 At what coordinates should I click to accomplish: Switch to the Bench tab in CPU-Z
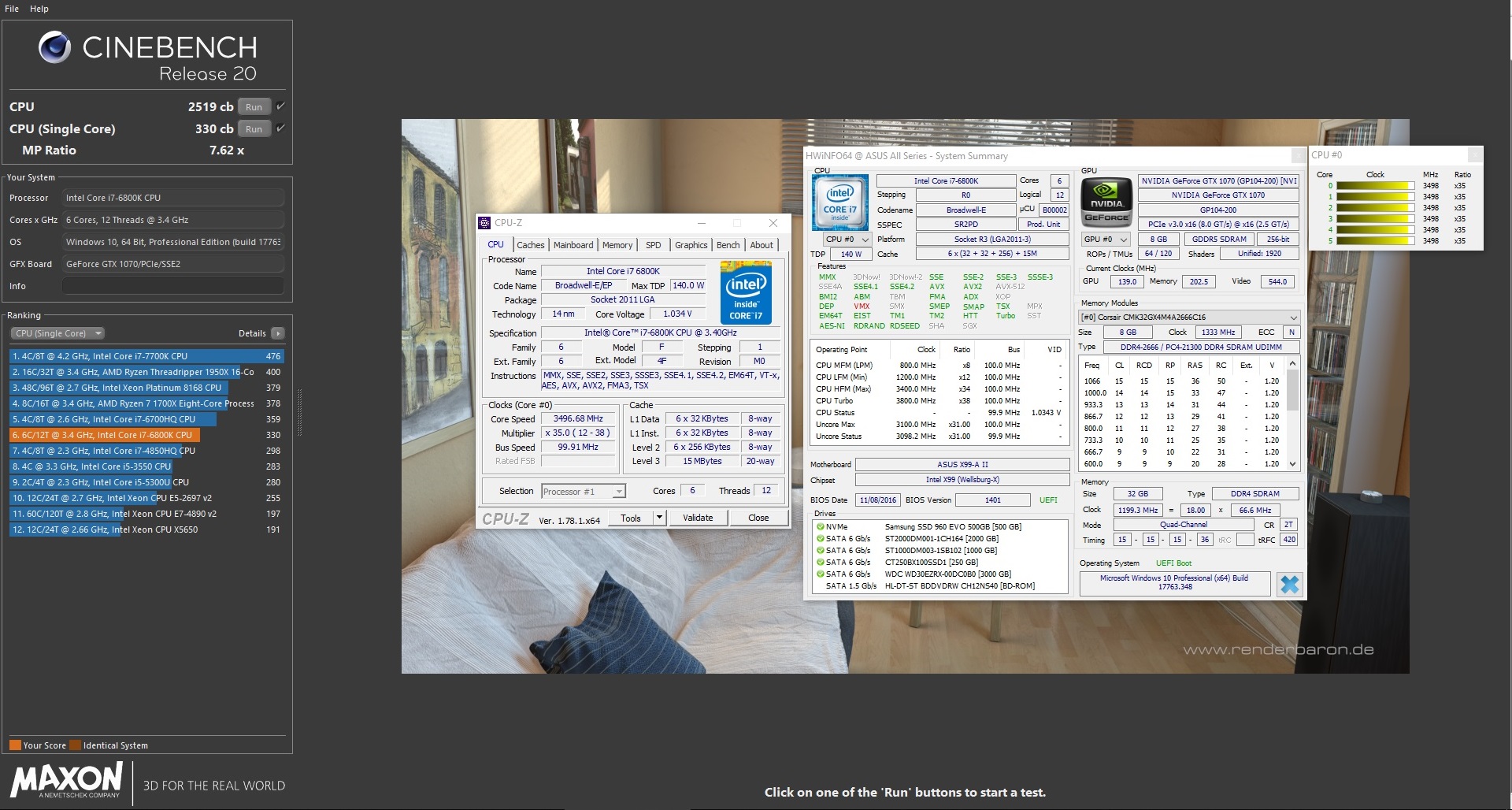click(x=728, y=246)
